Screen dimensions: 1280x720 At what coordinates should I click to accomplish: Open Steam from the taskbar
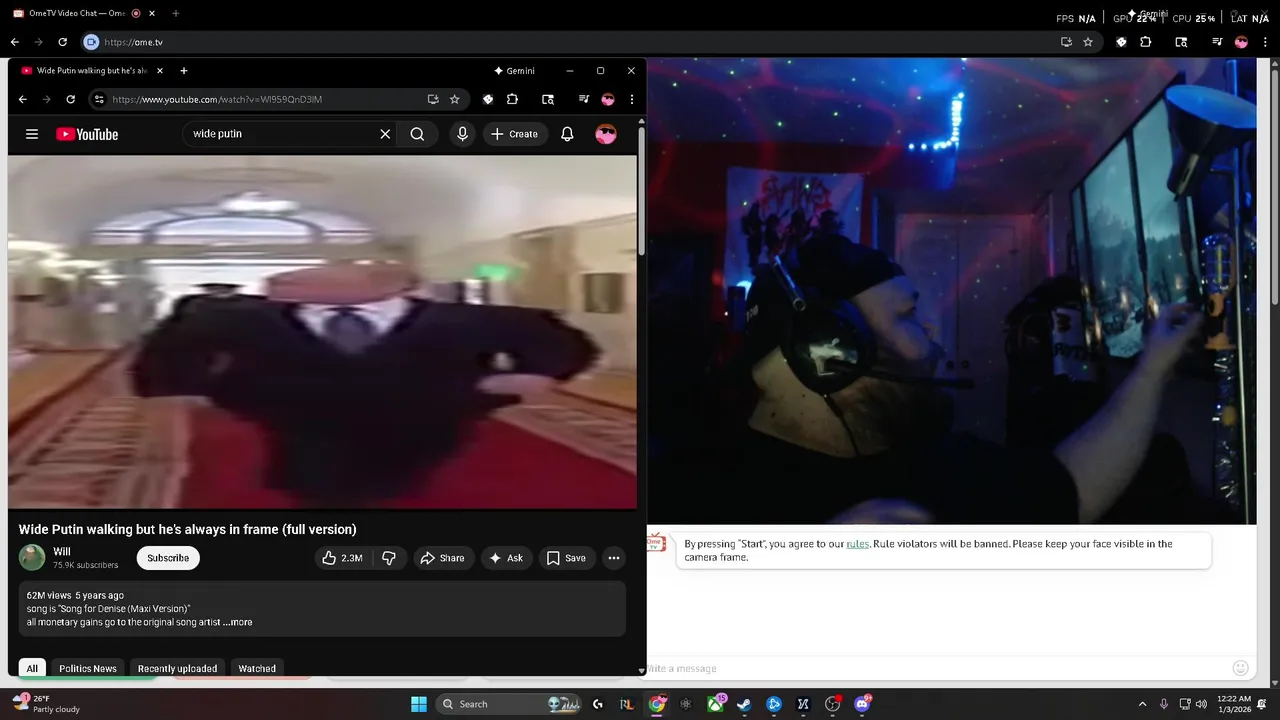tap(744, 704)
